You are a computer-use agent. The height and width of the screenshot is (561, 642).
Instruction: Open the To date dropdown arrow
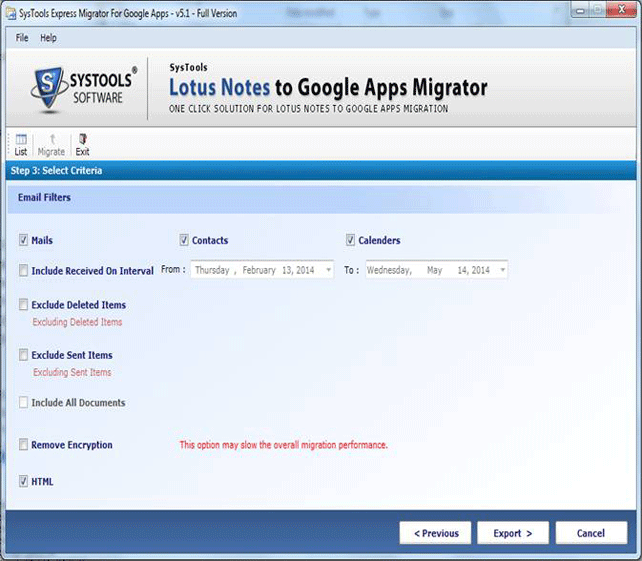[x=502, y=270]
